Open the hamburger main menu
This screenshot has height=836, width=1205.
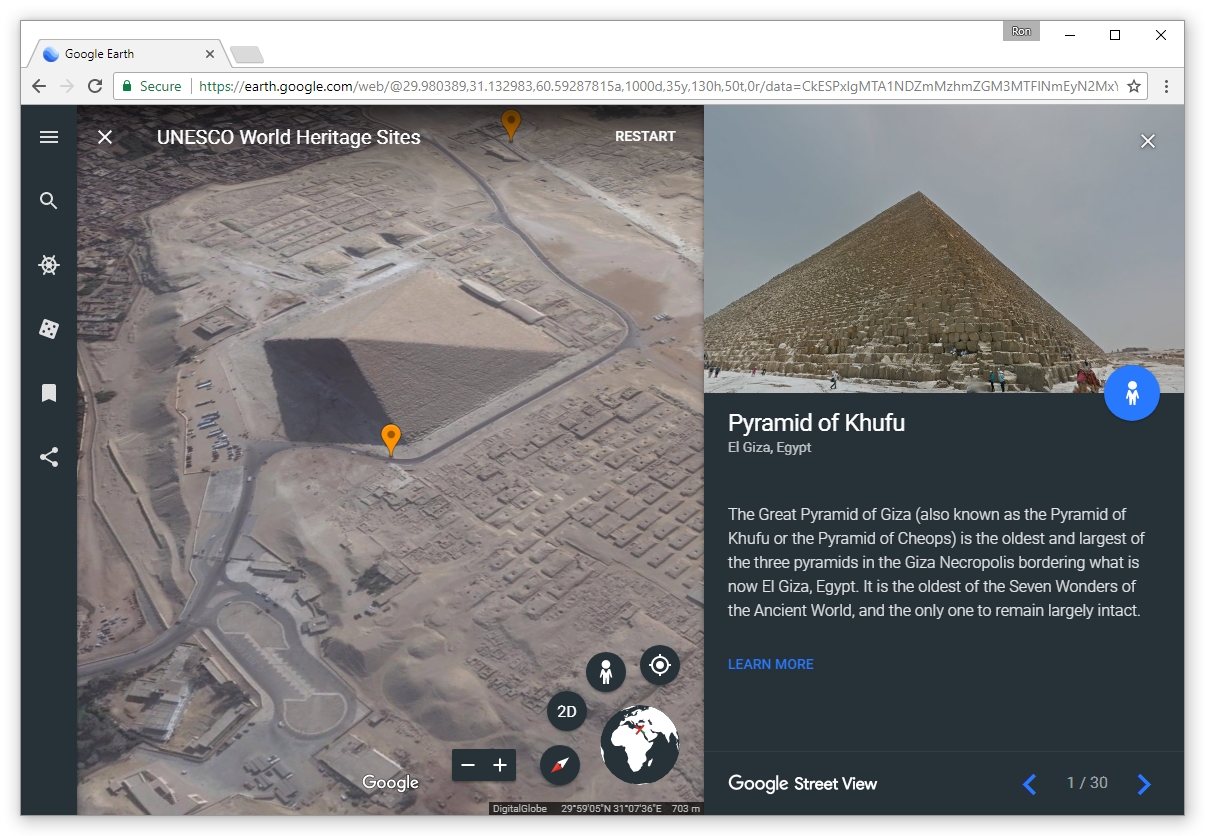[48, 137]
